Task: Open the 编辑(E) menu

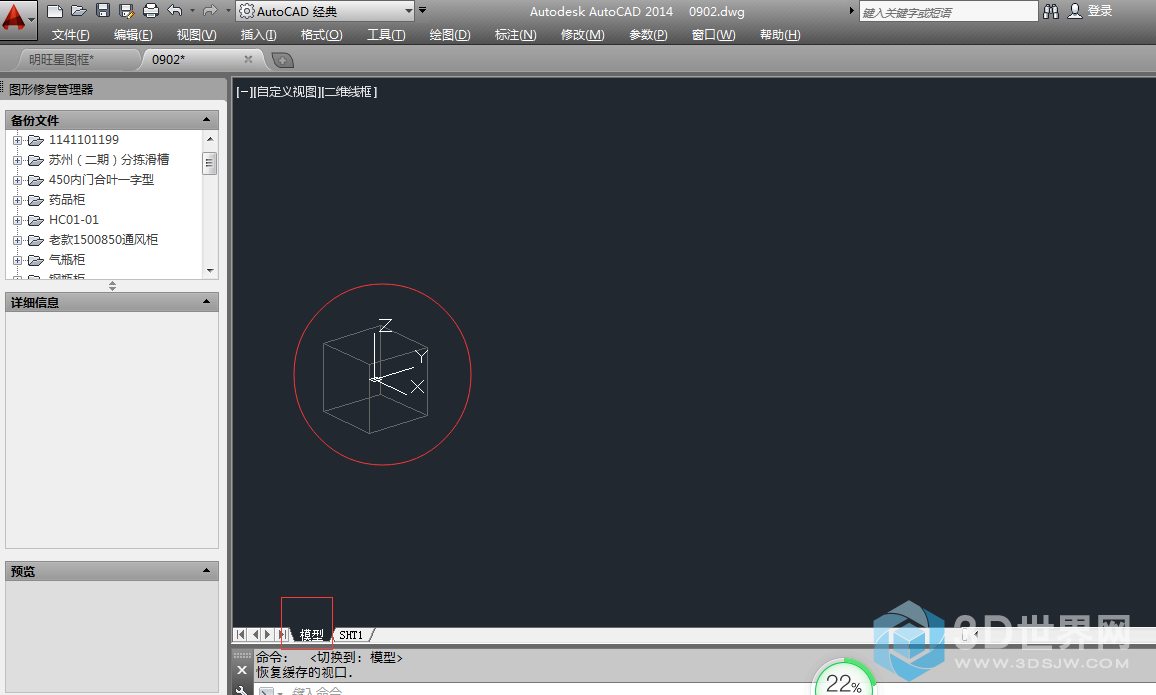Action: [133, 35]
